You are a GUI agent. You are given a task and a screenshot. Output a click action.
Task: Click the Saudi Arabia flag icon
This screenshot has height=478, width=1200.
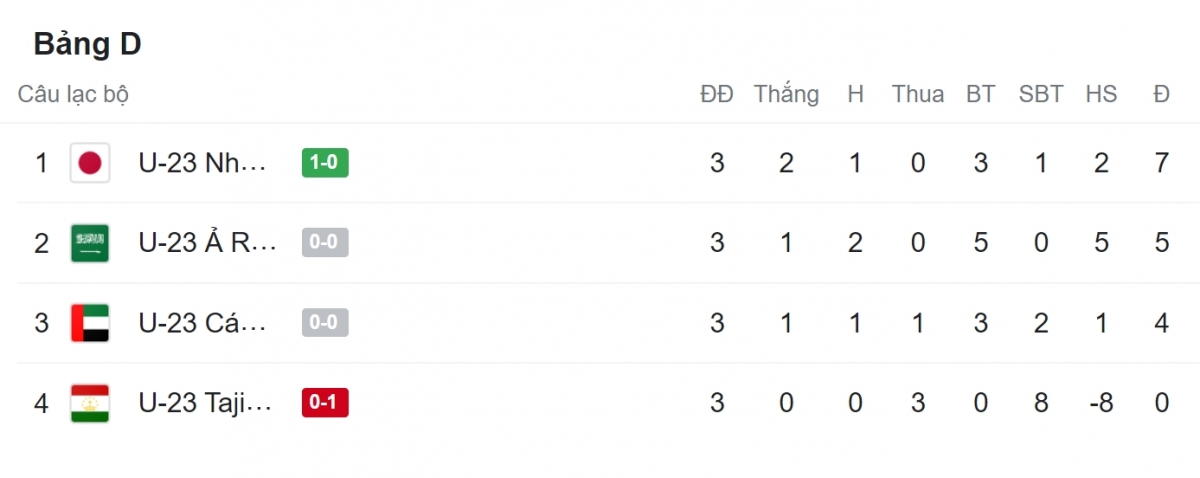[90, 243]
